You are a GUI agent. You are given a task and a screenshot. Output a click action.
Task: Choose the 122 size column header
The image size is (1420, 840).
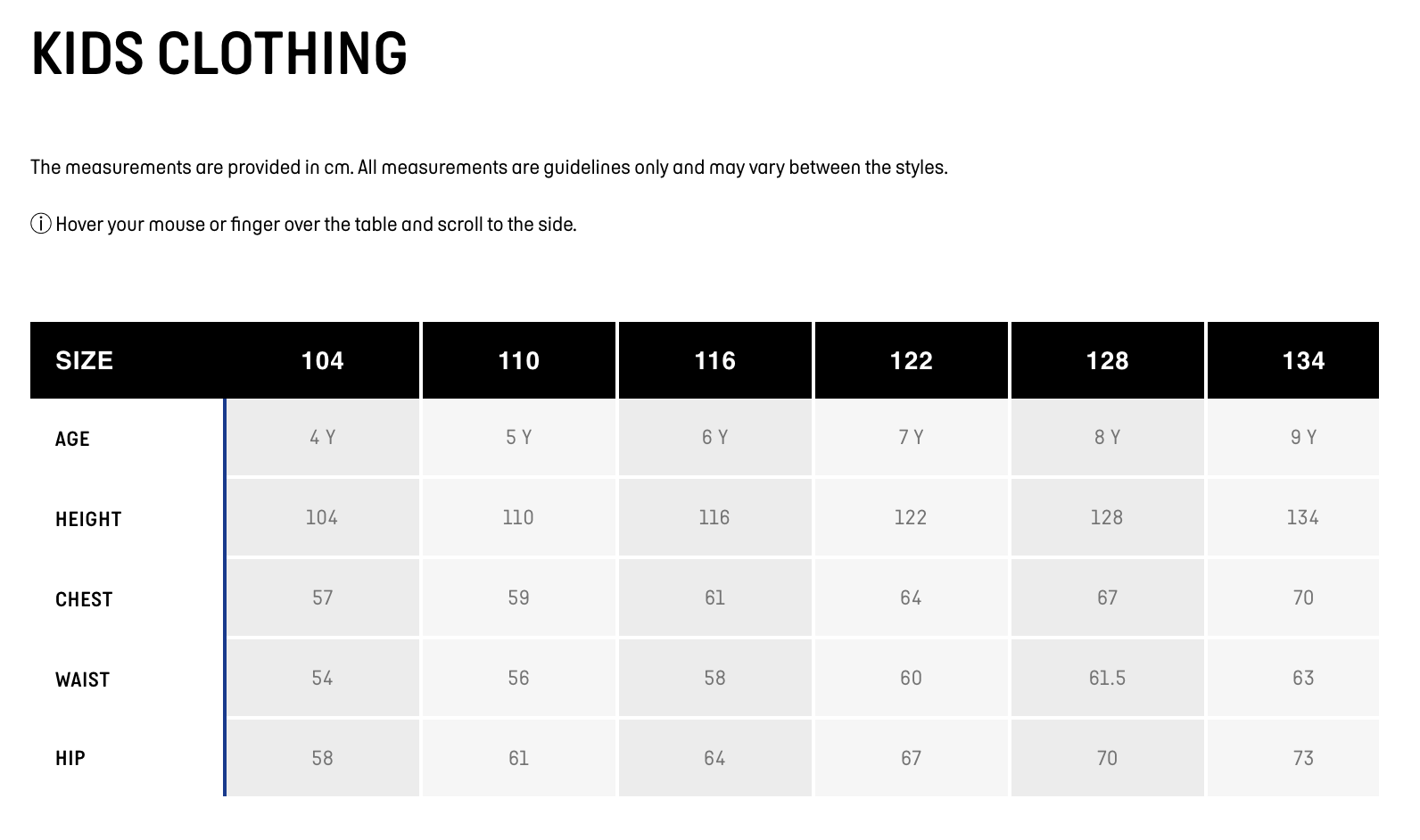(911, 360)
